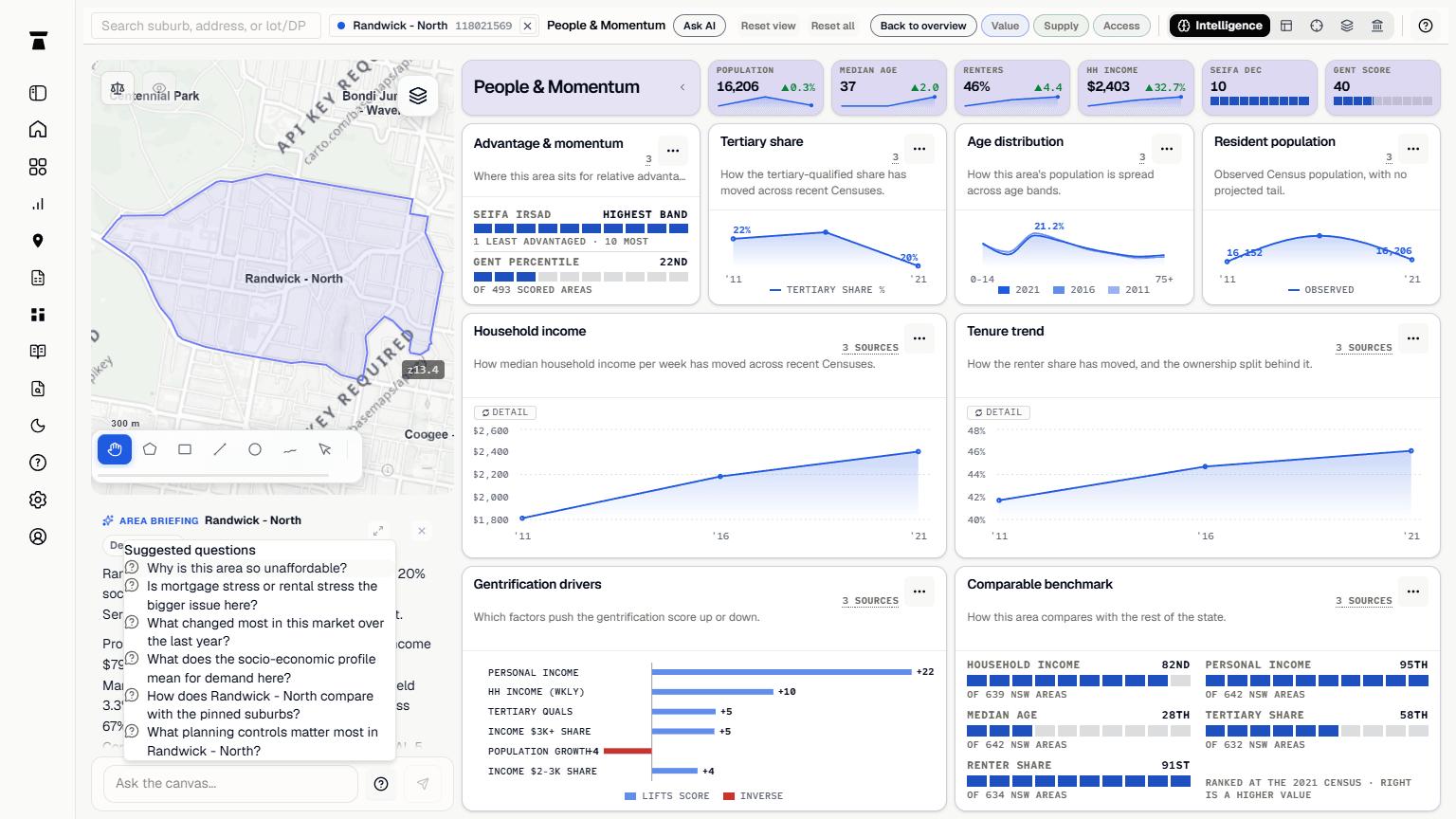Open 3 Sources link on Household income
Viewport: 1456px width, 819px height.
tap(870, 348)
